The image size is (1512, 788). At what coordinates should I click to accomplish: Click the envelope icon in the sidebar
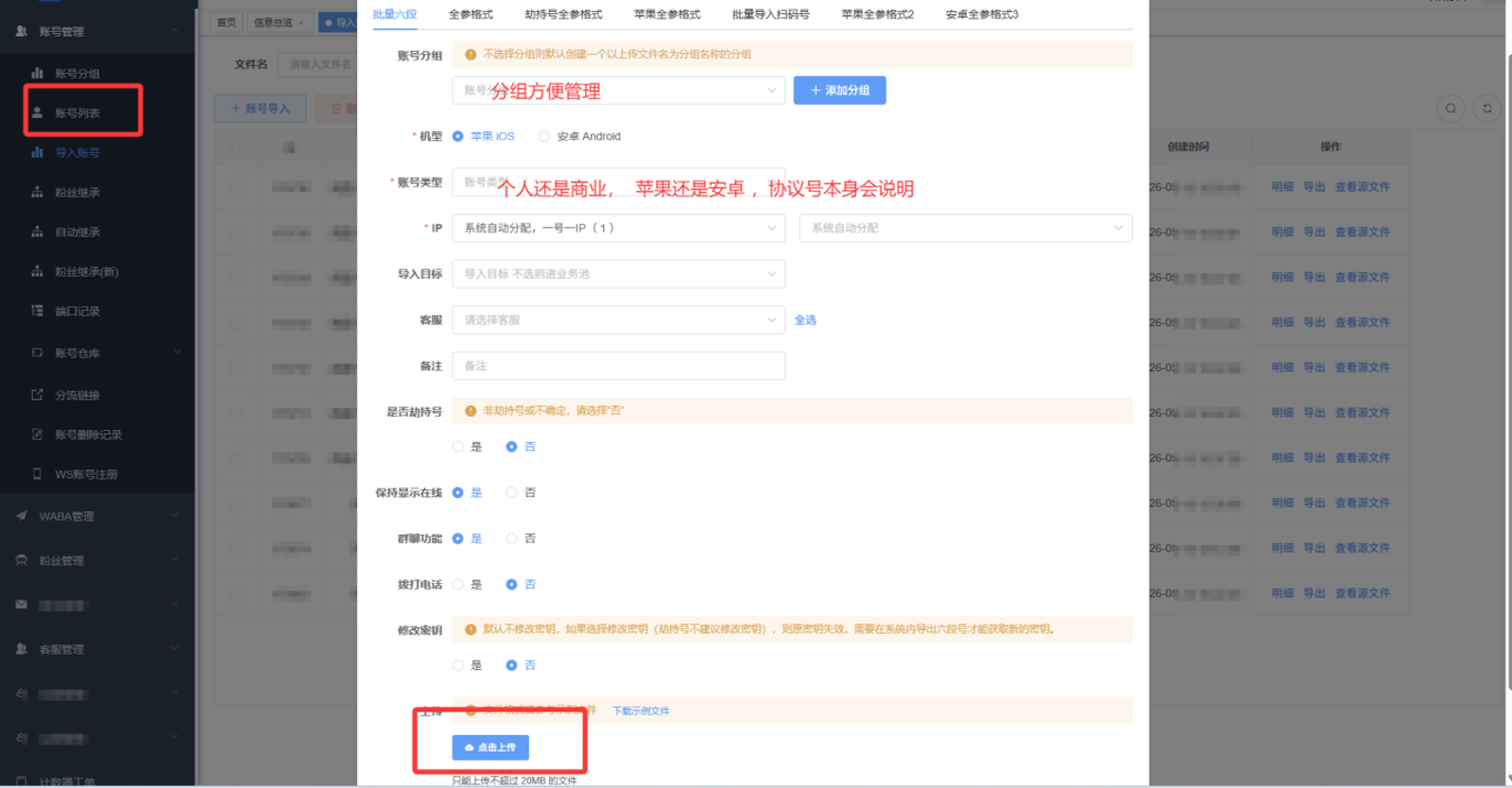point(21,605)
